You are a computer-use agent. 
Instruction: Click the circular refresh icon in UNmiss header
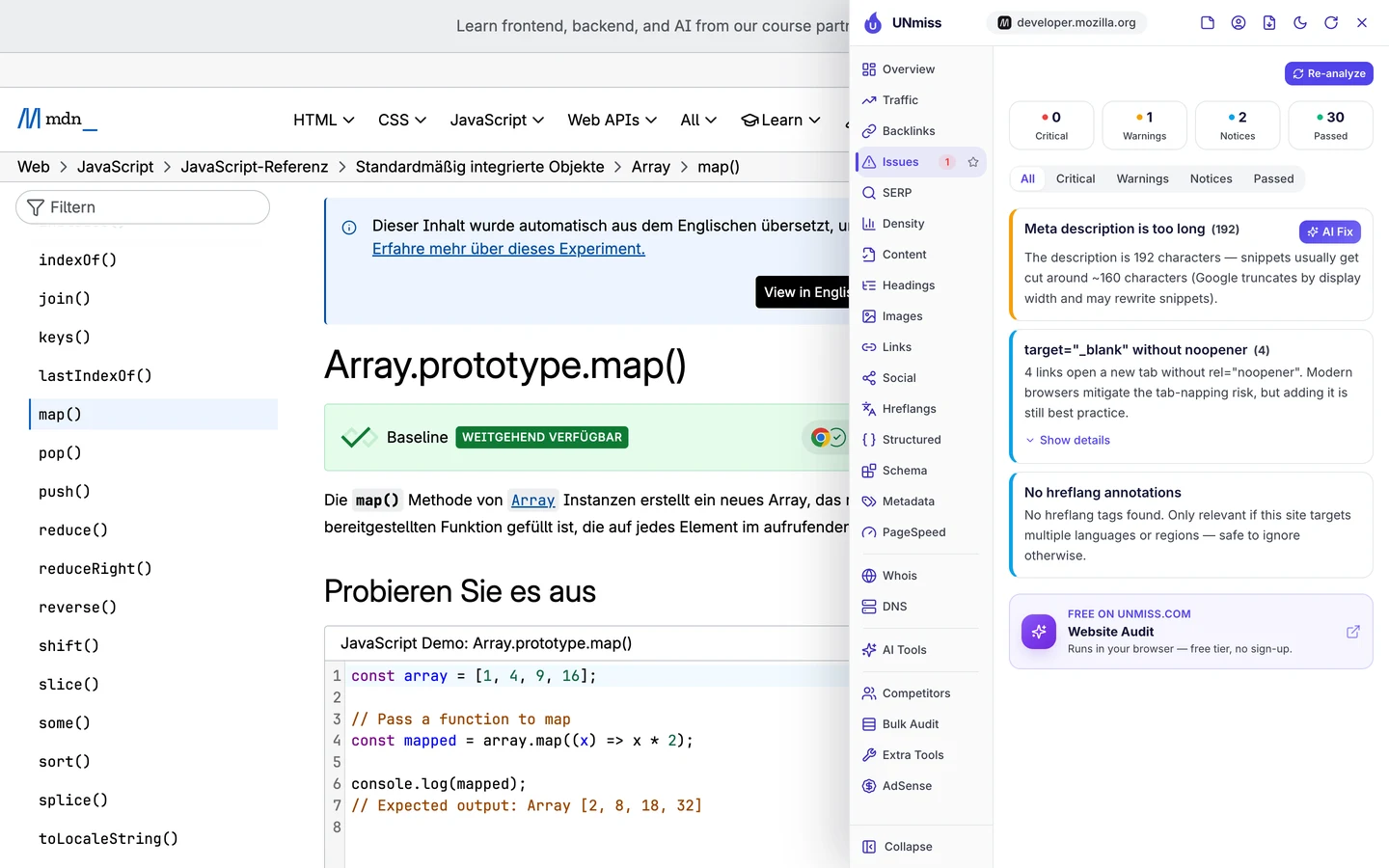click(1331, 23)
